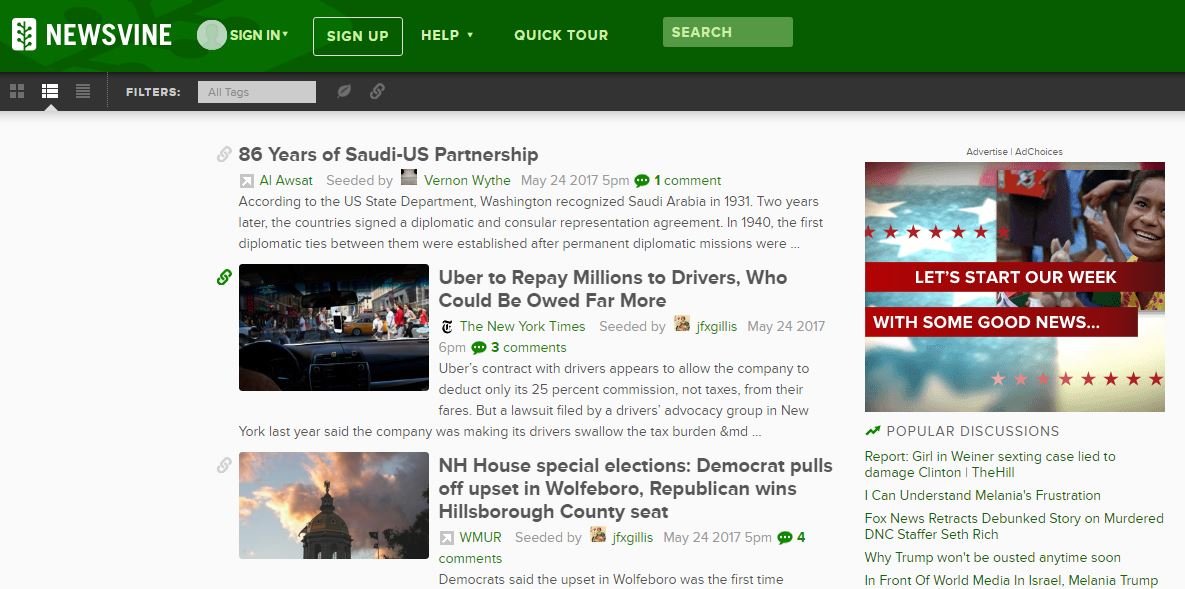The image size is (1185, 589).
Task: Click the AdChoices link
Action: coord(1038,152)
